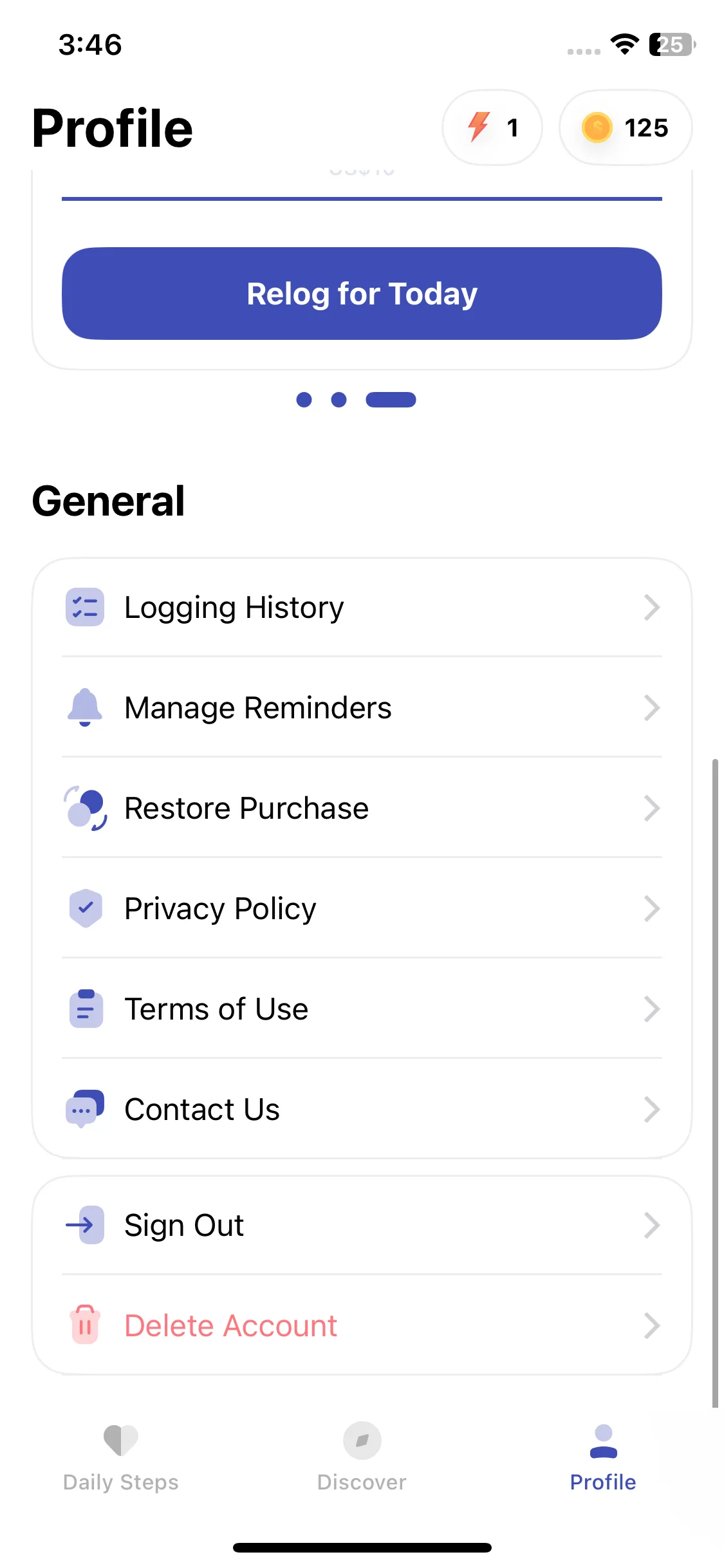Screen dimensions: 724x1568
Task: Tap the Delete Account trash icon
Action: point(85,1325)
